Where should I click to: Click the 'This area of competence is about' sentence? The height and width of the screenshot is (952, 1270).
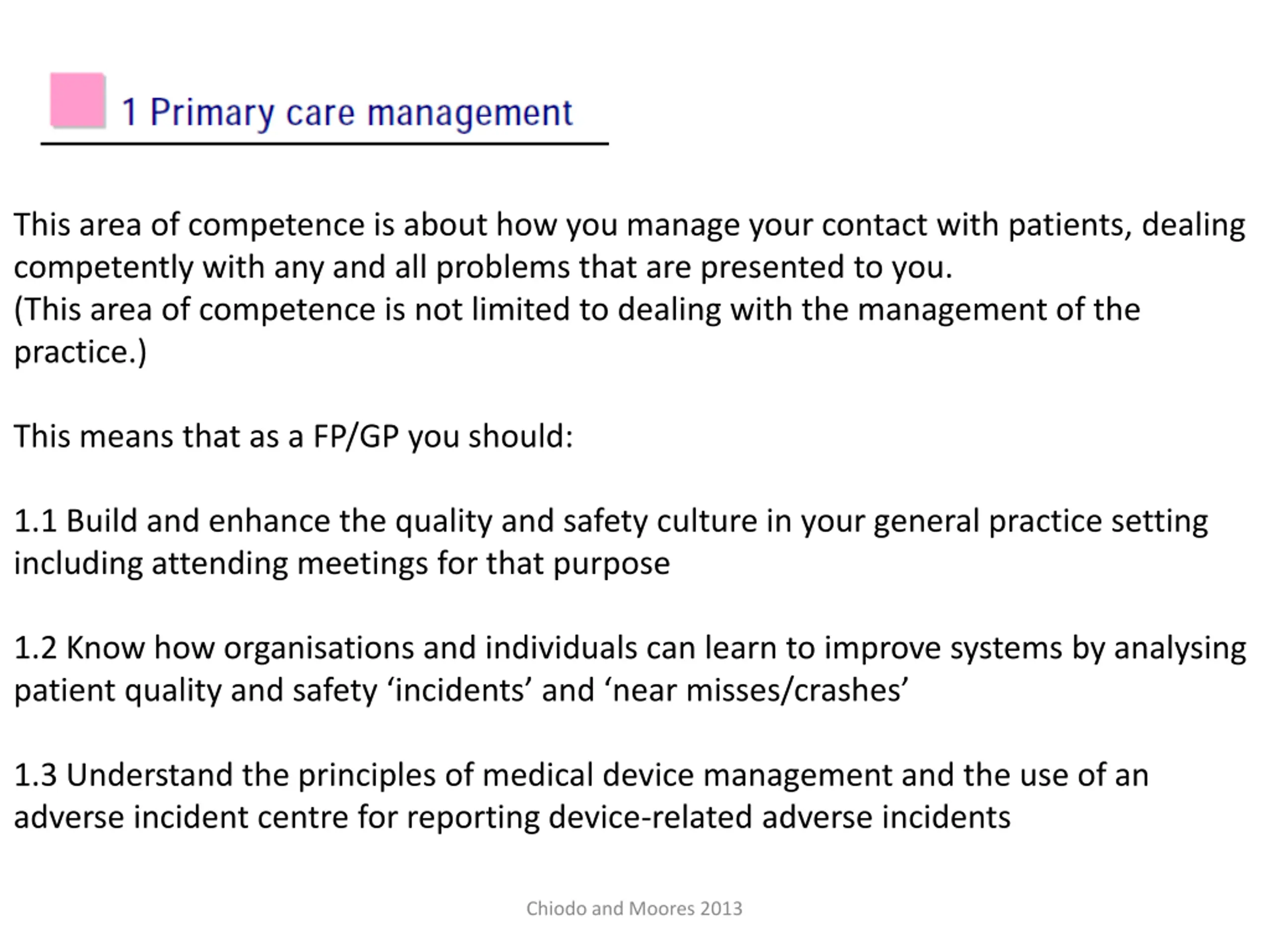(629, 225)
